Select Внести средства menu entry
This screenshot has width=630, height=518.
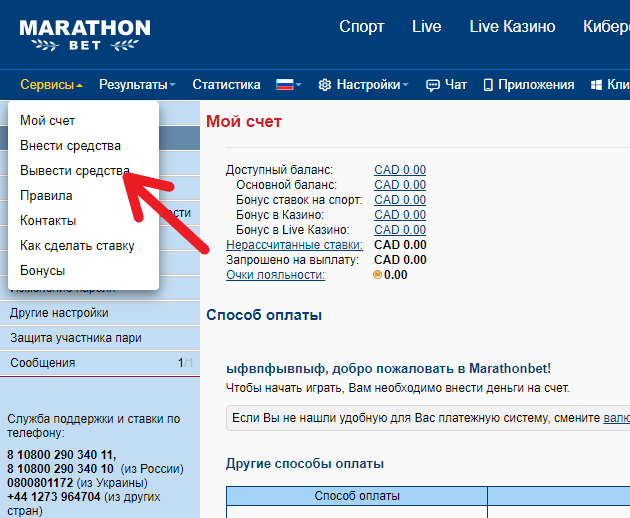(70, 145)
